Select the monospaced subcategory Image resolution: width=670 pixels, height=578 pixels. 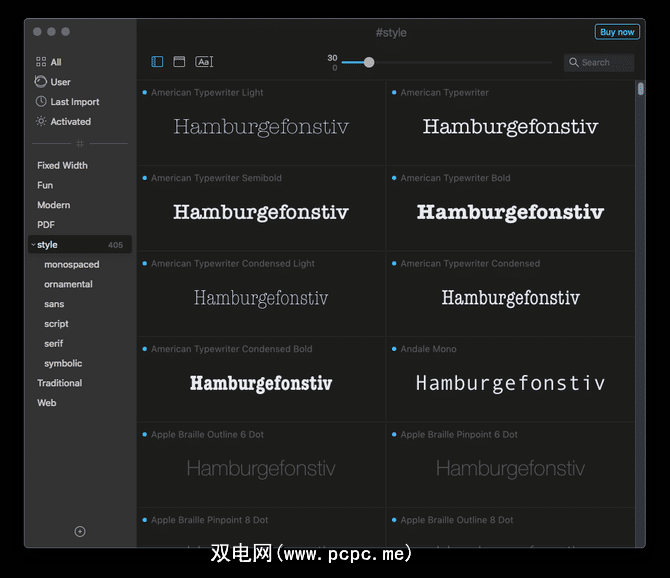71,265
